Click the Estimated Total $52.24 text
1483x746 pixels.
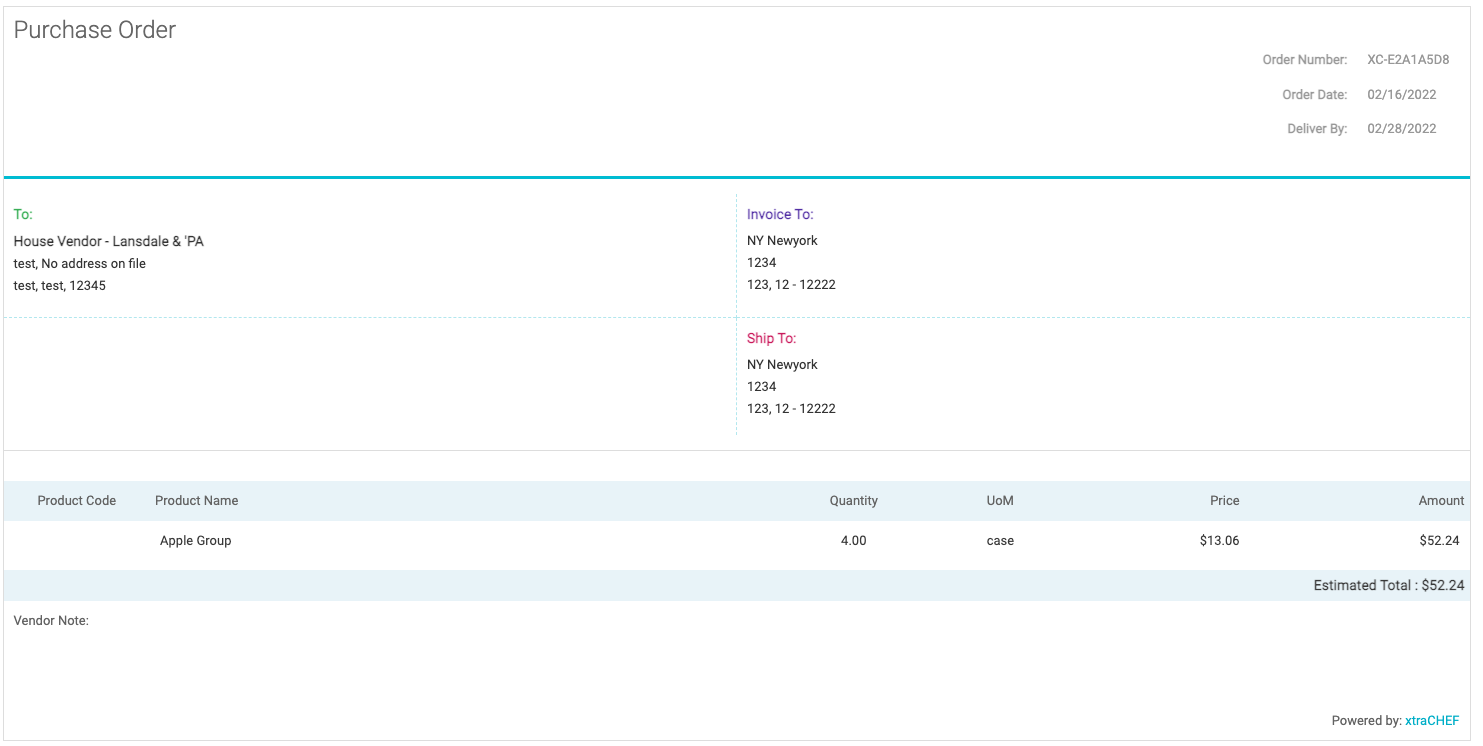click(1388, 586)
